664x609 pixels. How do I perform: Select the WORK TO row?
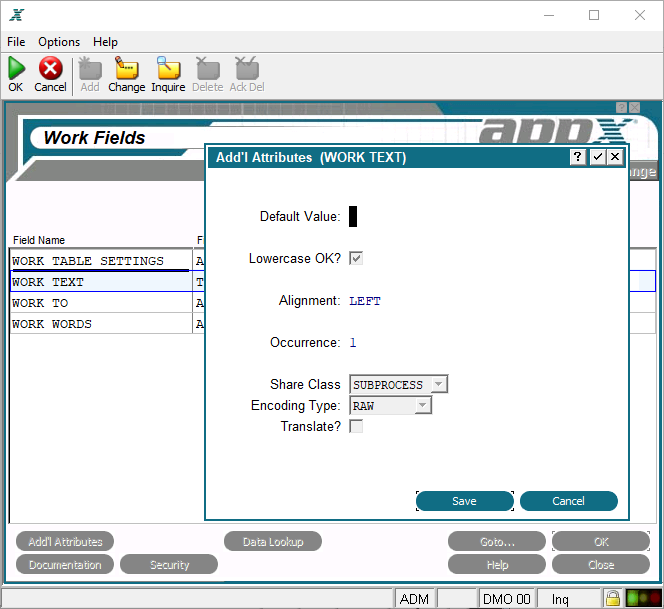(x=101, y=303)
